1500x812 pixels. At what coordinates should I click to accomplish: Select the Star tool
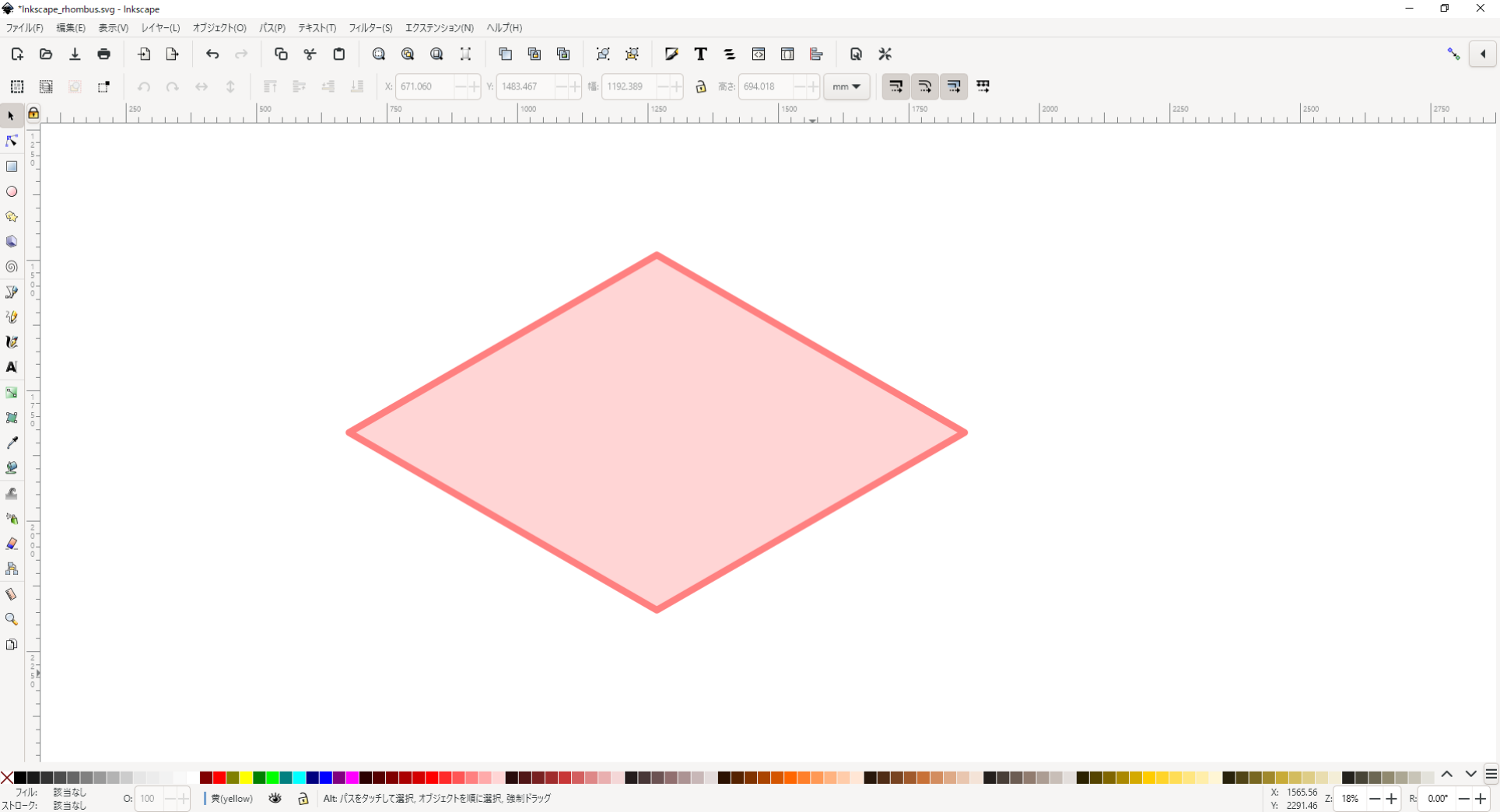tap(11, 217)
